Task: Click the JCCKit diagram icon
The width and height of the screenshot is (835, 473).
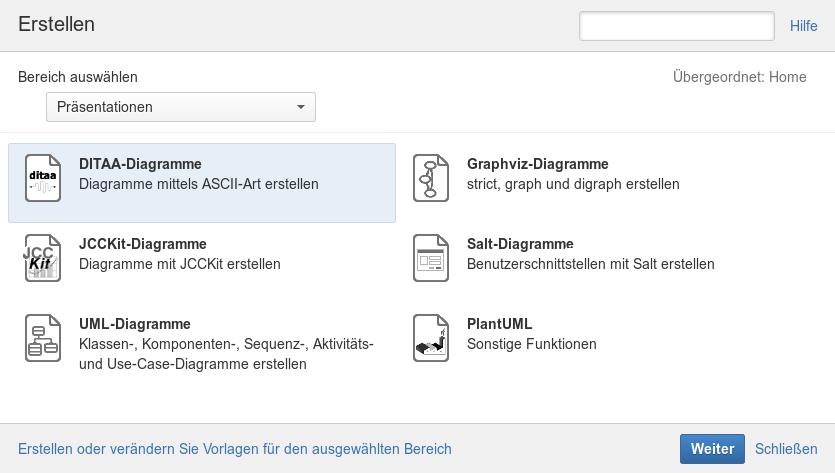Action: pos(43,259)
